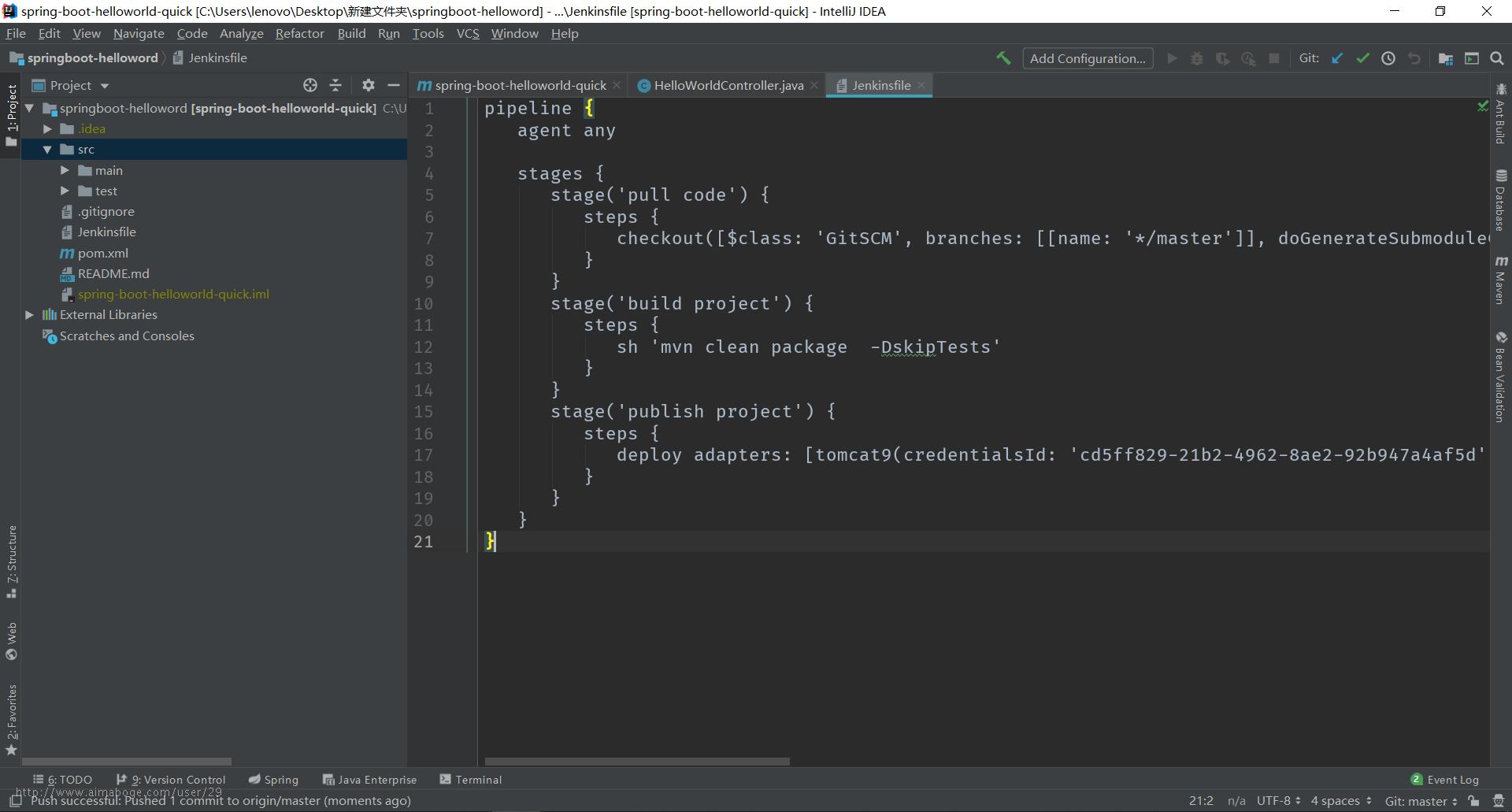Image resolution: width=1512 pixels, height=812 pixels.
Task: Open Project panel settings gear
Action: tap(368, 85)
